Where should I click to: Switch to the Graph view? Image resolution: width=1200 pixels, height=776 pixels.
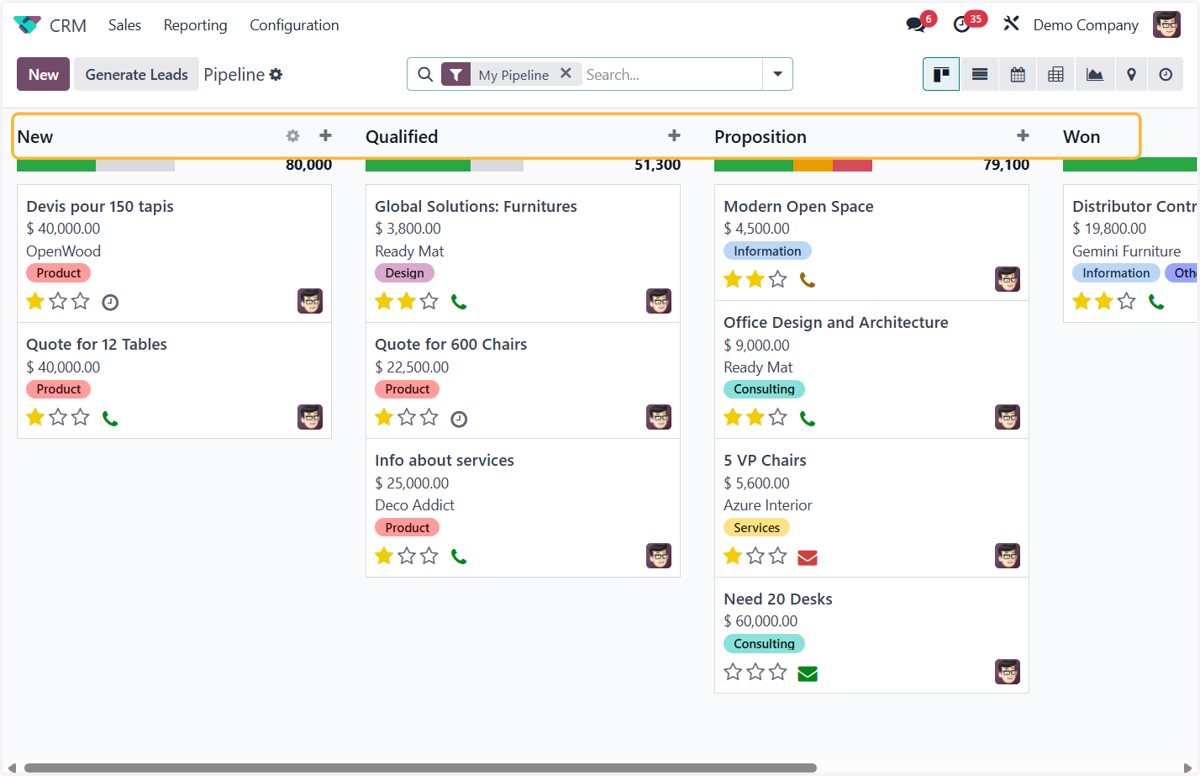coord(1095,74)
